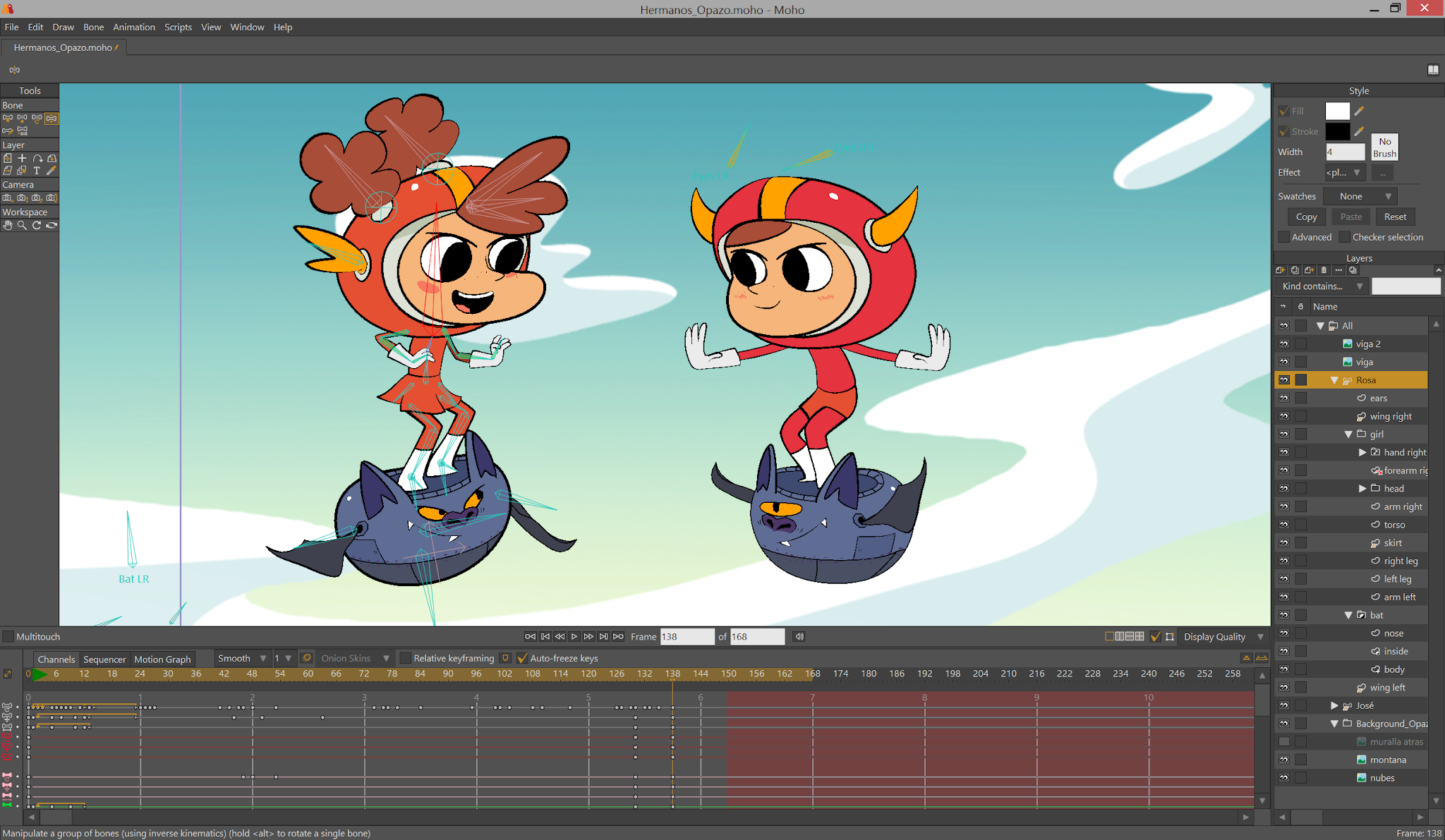The height and width of the screenshot is (840, 1445).
Task: Click the Track Camera tool
Action: [7, 198]
